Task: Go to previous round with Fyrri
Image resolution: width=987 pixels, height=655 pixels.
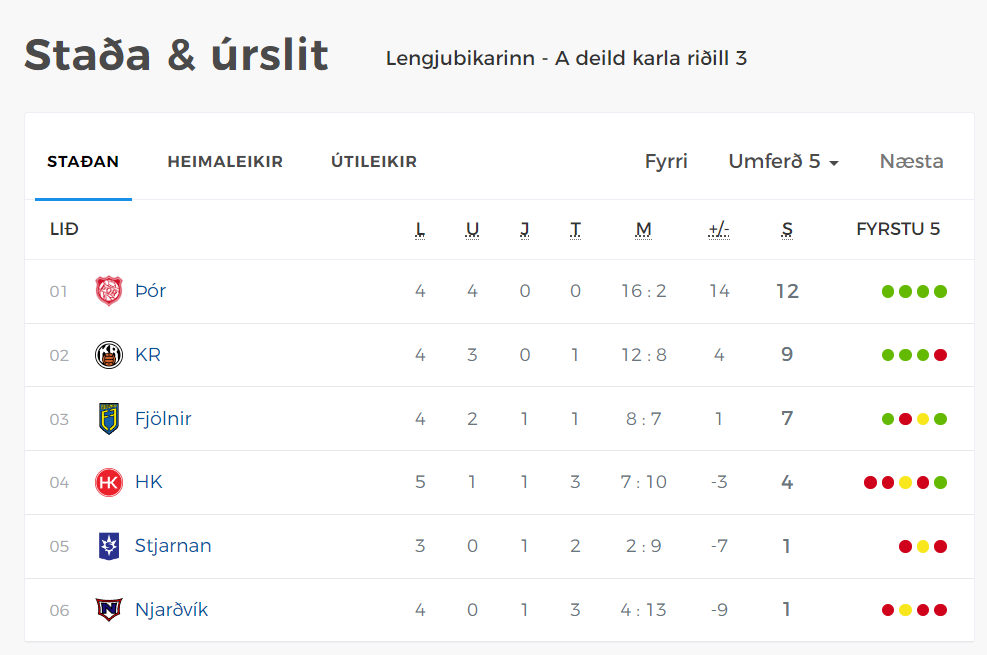Action: pyautogui.click(x=666, y=161)
